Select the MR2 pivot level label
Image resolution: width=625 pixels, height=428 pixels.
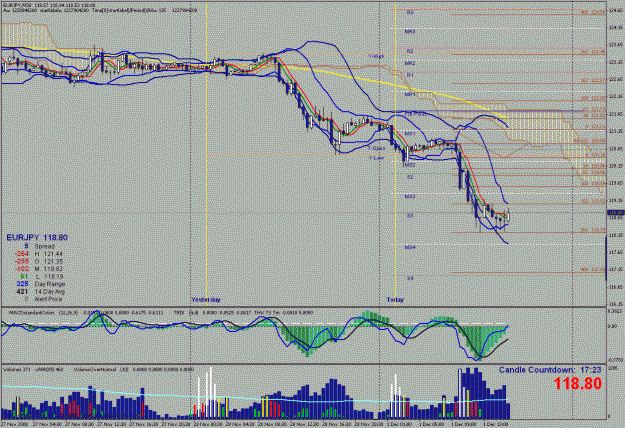pyautogui.click(x=410, y=63)
